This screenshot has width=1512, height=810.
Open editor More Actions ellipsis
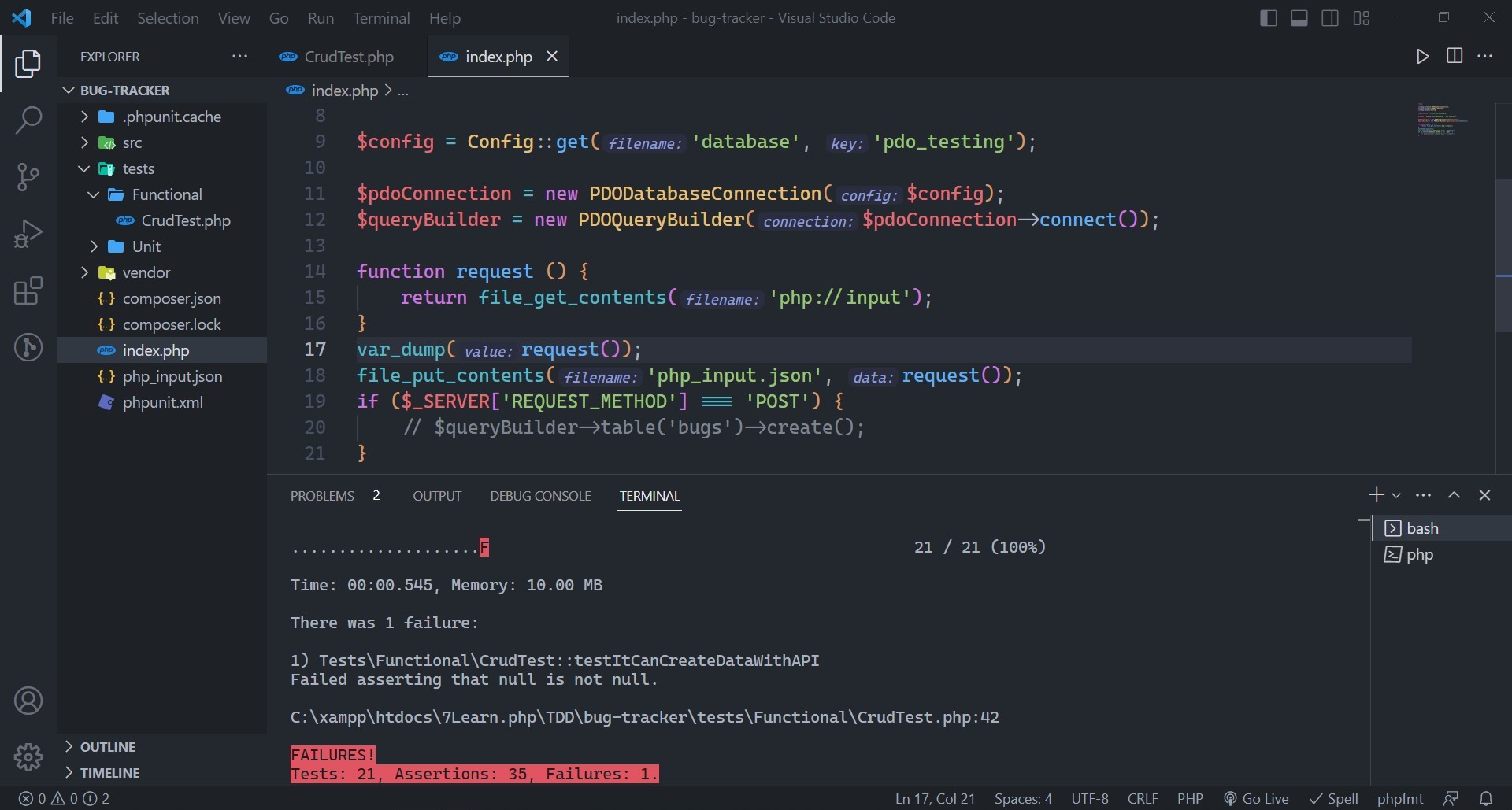coord(1485,56)
